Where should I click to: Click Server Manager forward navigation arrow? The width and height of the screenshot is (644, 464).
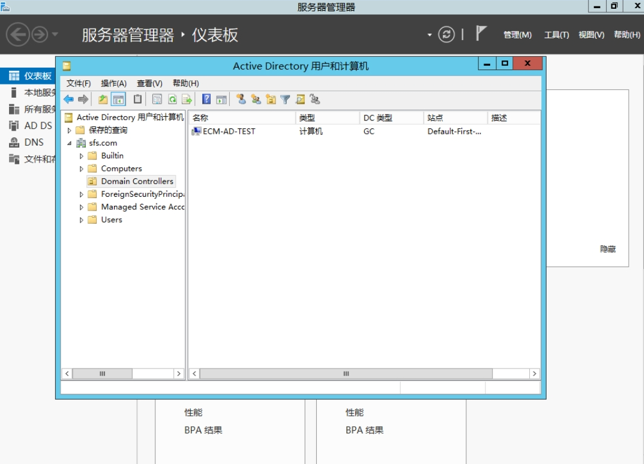coord(40,34)
